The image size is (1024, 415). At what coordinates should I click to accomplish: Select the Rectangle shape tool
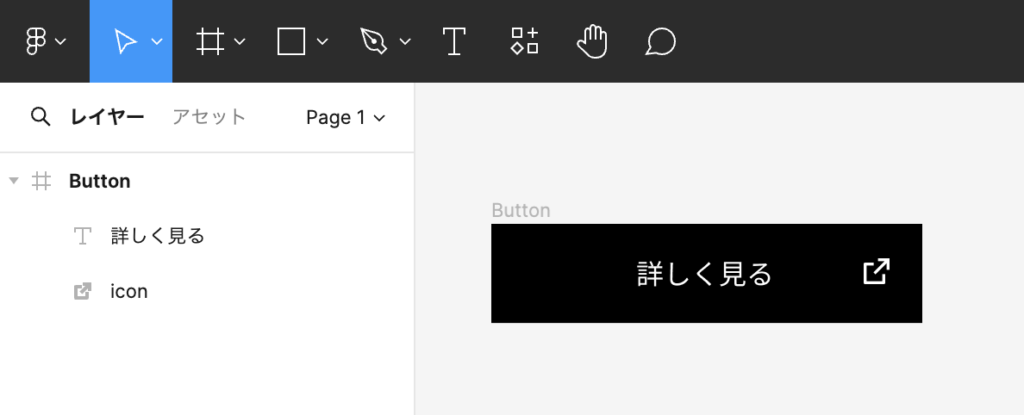pyautogui.click(x=291, y=41)
